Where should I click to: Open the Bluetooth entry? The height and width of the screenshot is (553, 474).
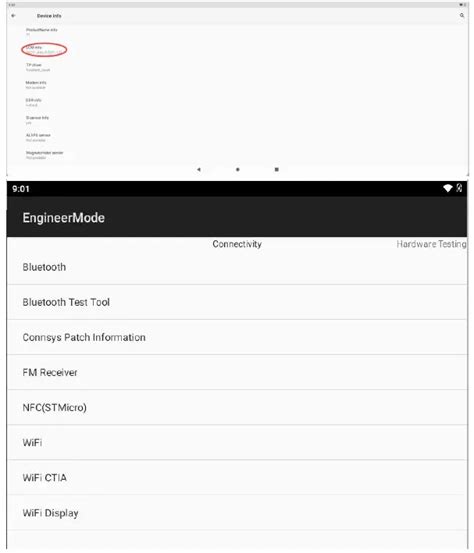(237, 267)
